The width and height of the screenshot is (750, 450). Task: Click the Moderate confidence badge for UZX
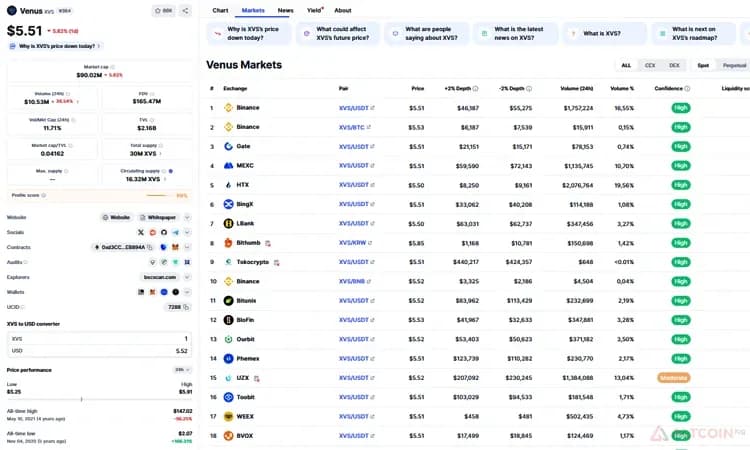[673, 378]
